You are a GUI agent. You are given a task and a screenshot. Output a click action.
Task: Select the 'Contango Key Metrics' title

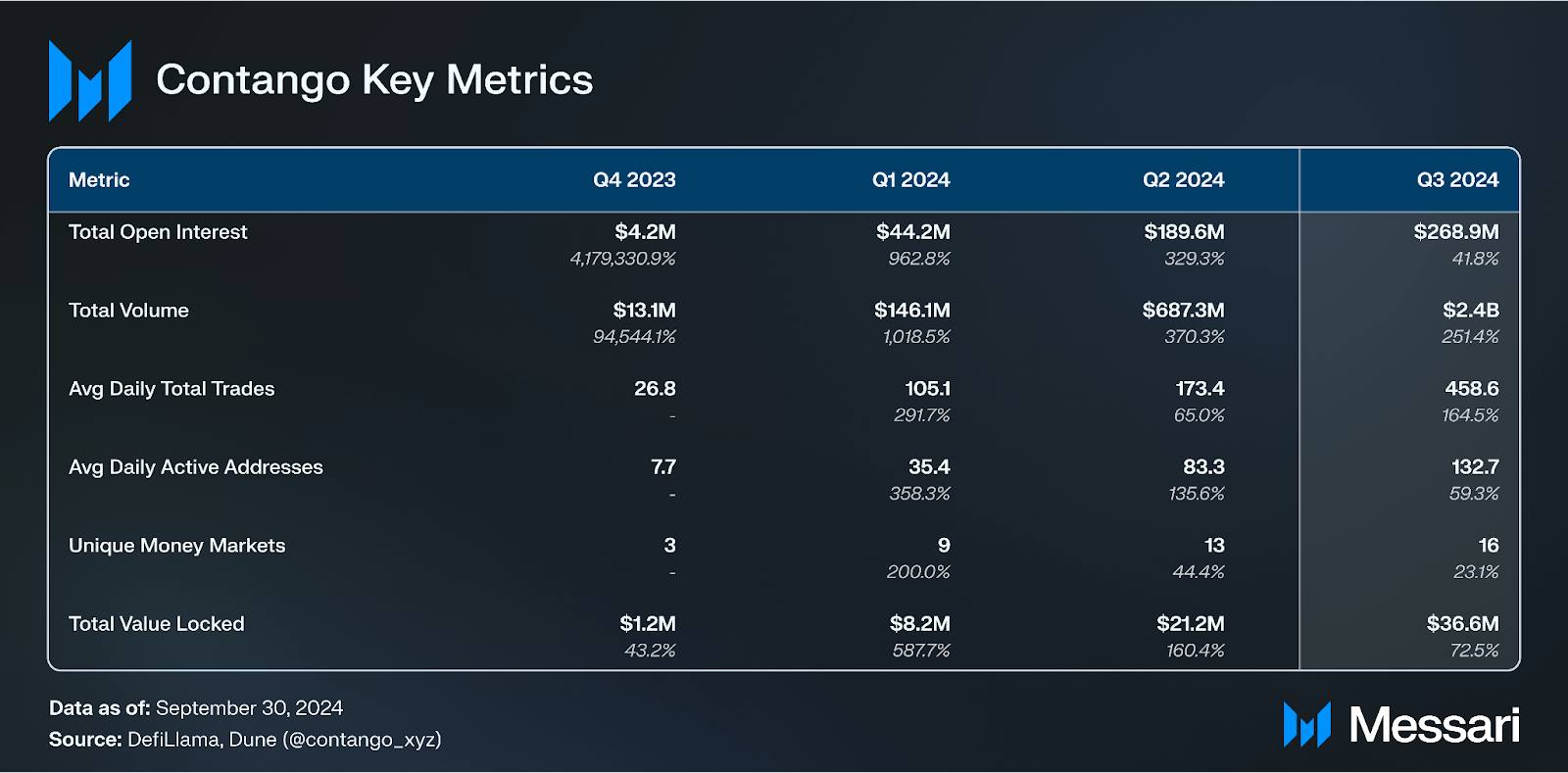(374, 80)
